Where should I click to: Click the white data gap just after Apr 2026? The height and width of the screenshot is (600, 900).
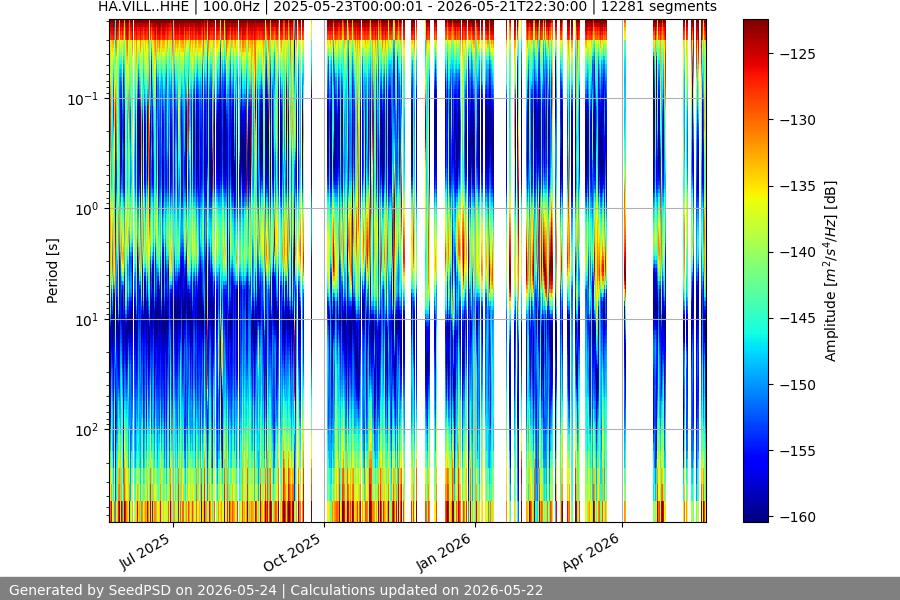coord(639,271)
